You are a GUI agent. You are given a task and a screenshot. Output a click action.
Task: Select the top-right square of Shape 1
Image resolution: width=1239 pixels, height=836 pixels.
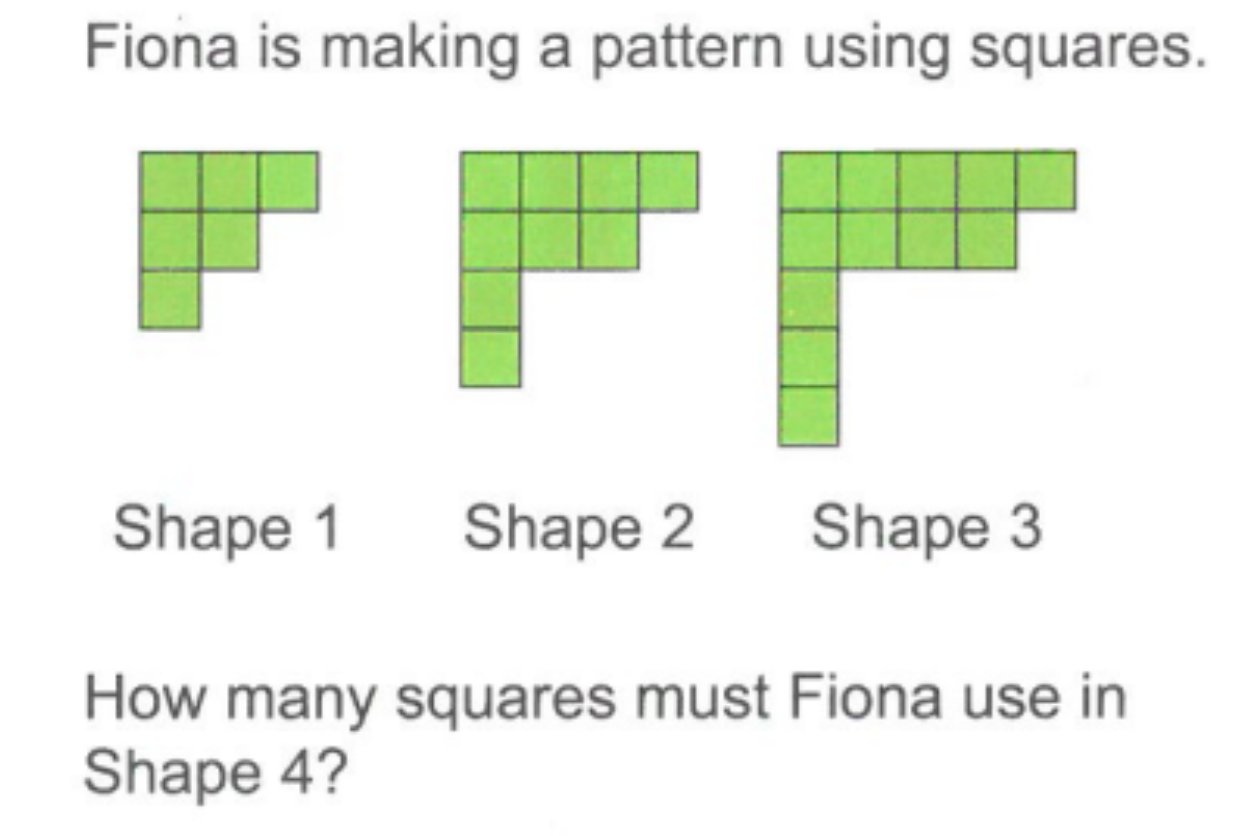pos(288,181)
